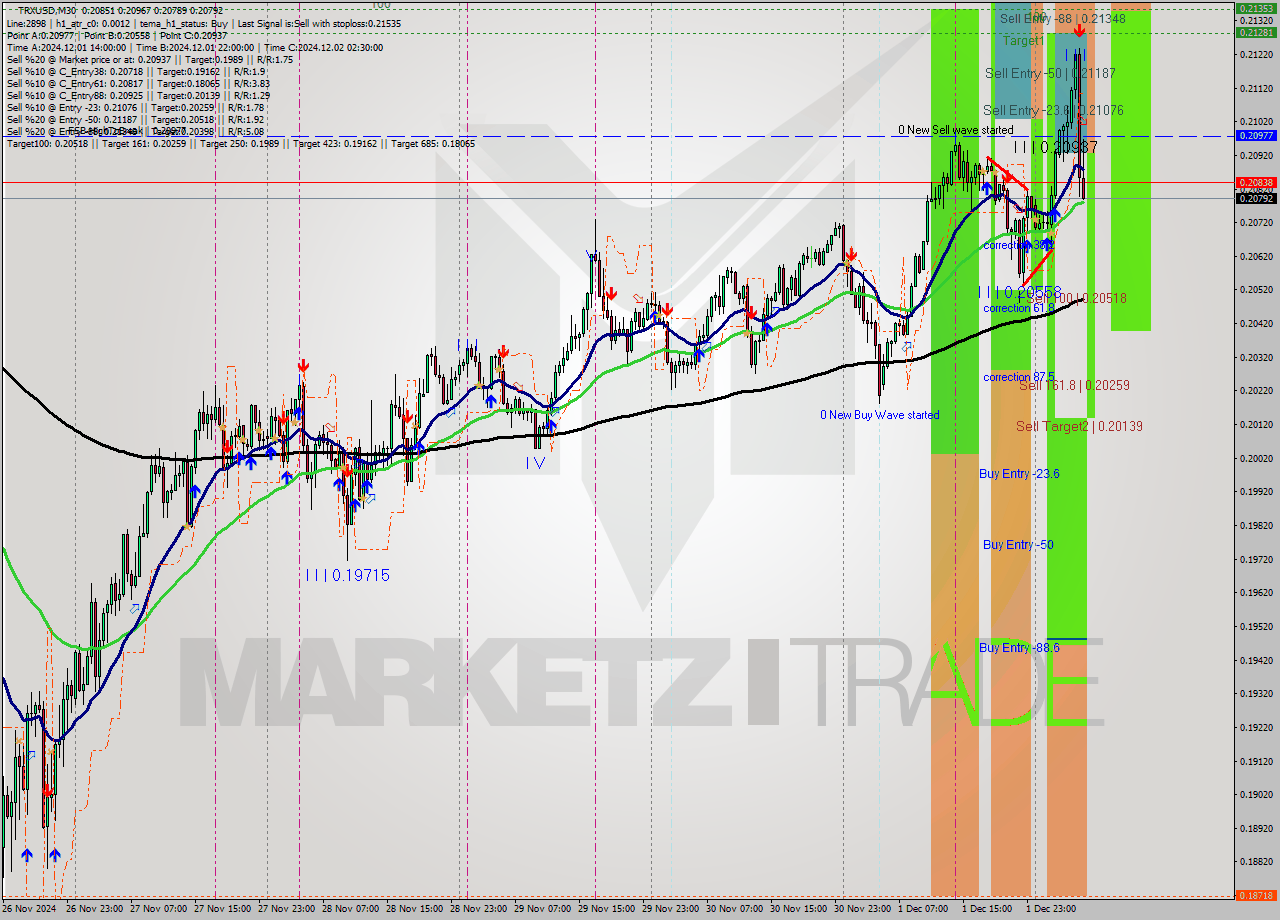The width and height of the screenshot is (1280, 920).
Task: Click the '27 Nov 23:00' time axis label
Action: point(289,909)
